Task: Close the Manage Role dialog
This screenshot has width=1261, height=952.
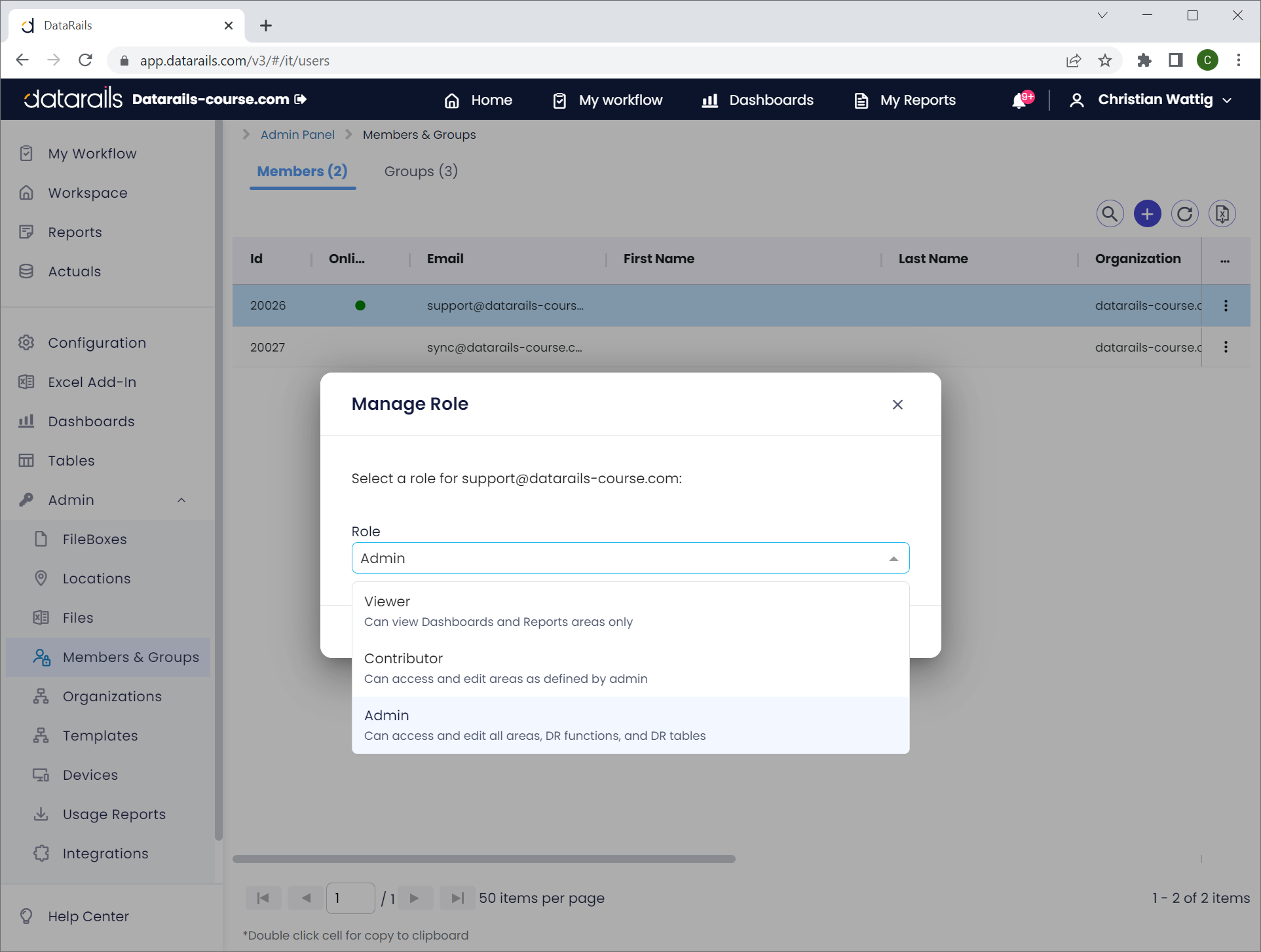Action: point(897,405)
